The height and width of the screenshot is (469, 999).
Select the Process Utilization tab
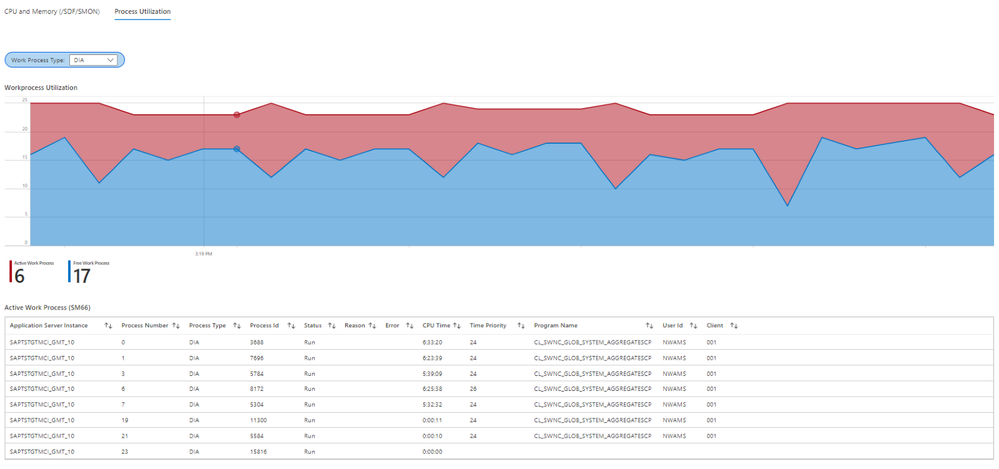[142, 11]
